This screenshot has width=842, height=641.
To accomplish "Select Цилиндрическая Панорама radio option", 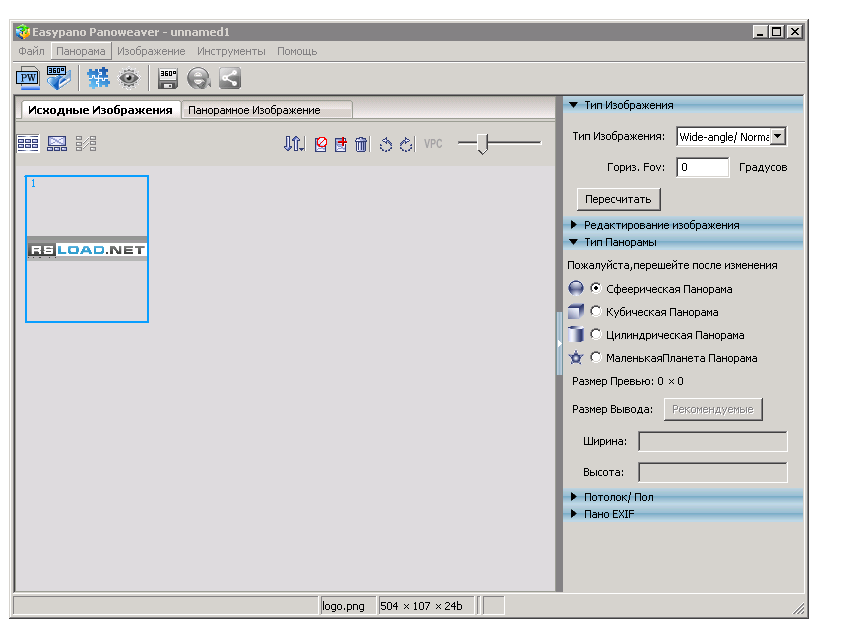I will 596,335.
